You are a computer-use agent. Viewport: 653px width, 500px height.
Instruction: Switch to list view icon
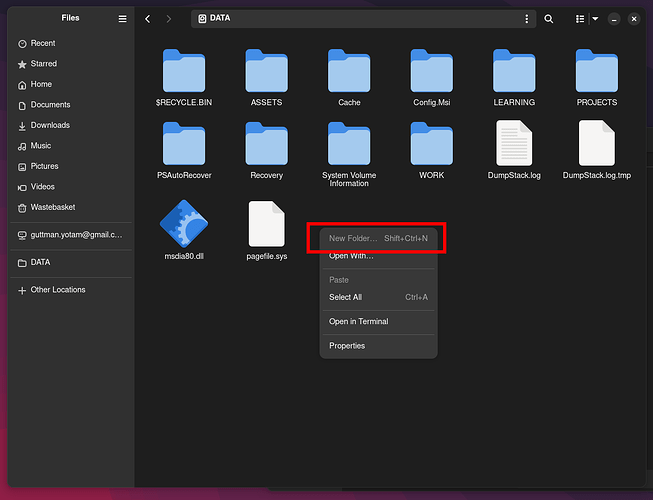point(580,19)
